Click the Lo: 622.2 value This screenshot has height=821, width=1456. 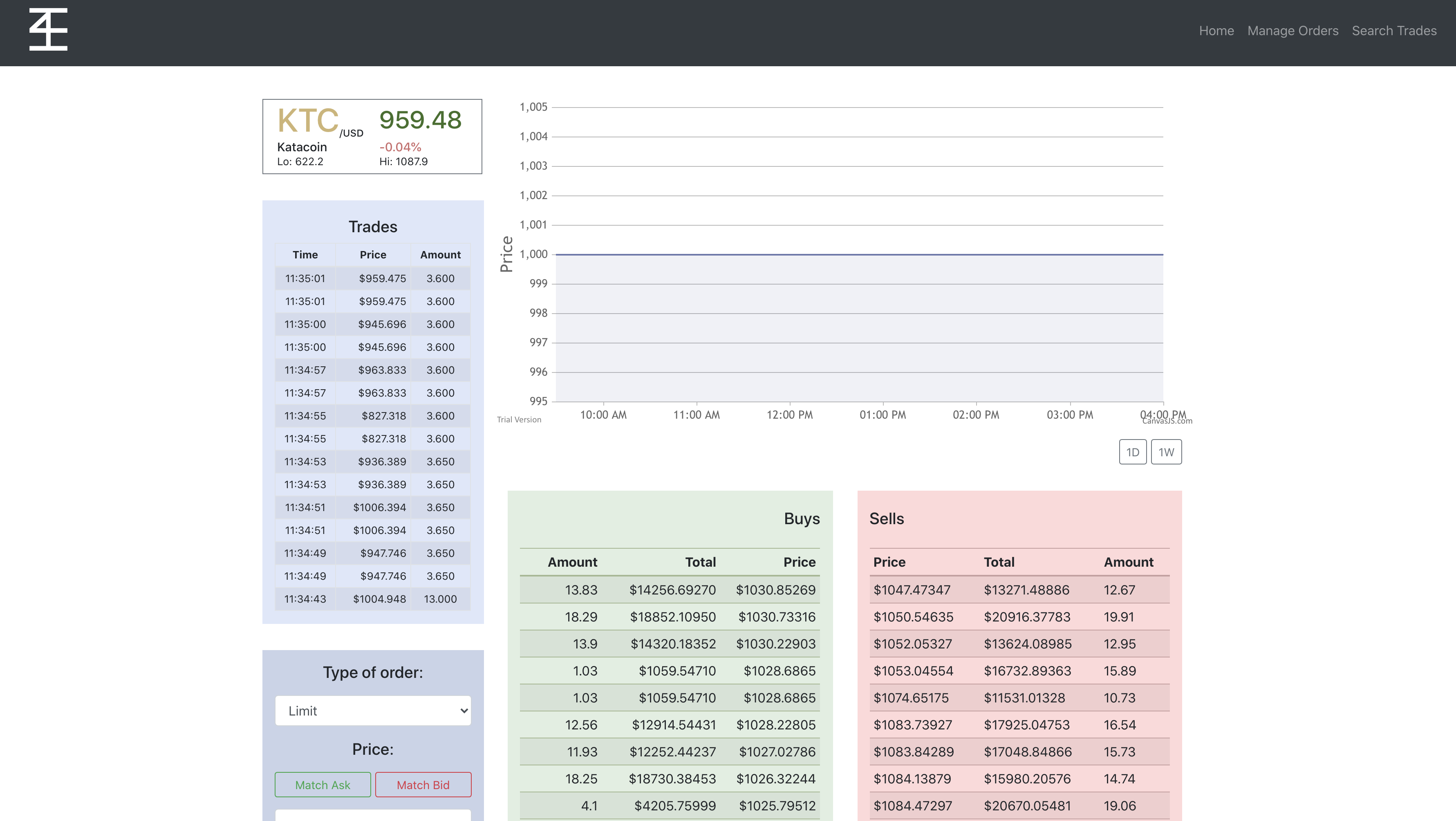(300, 162)
